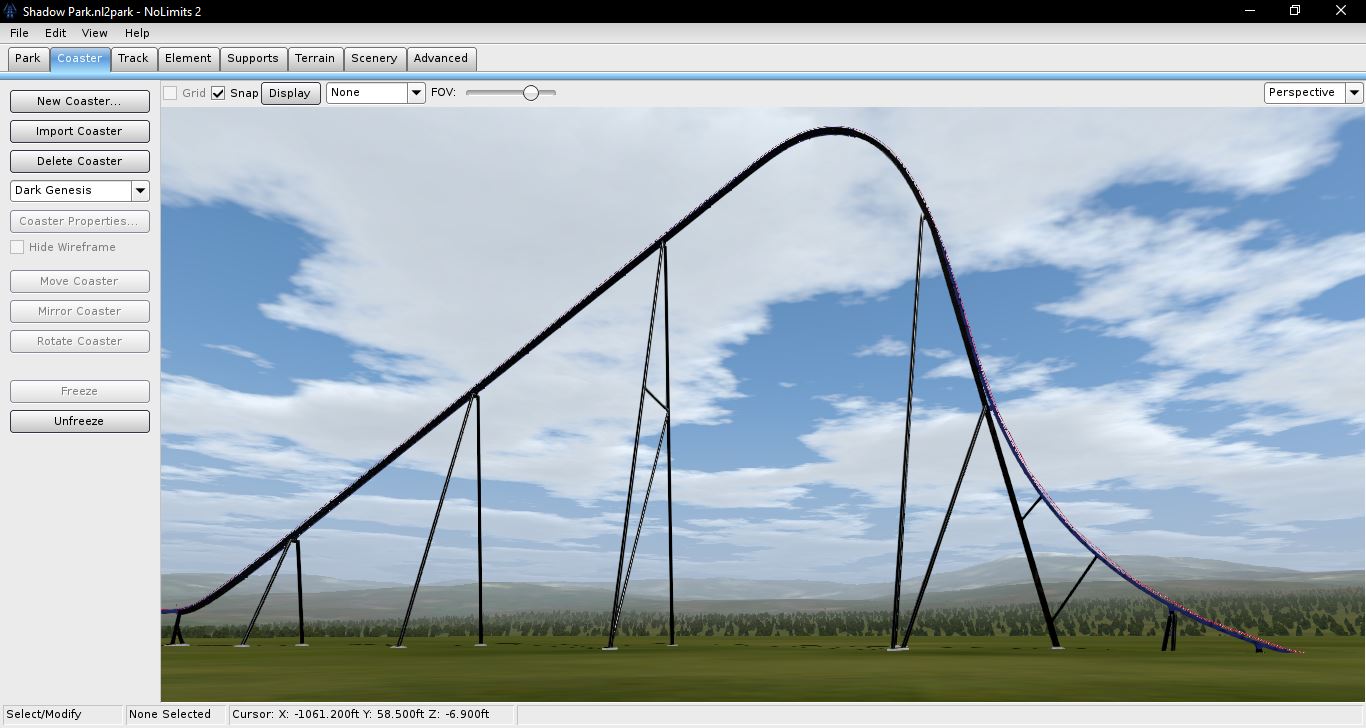
Task: Click the NoLimits 2 app icon in title bar
Action: tap(11, 11)
